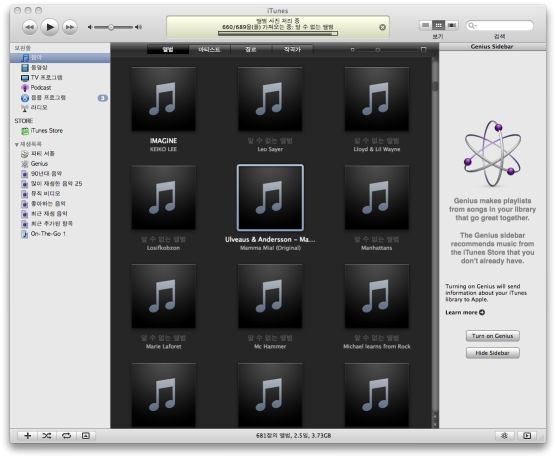Click the 681 albums status text
The width and height of the screenshot is (556, 458).
click(x=293, y=436)
